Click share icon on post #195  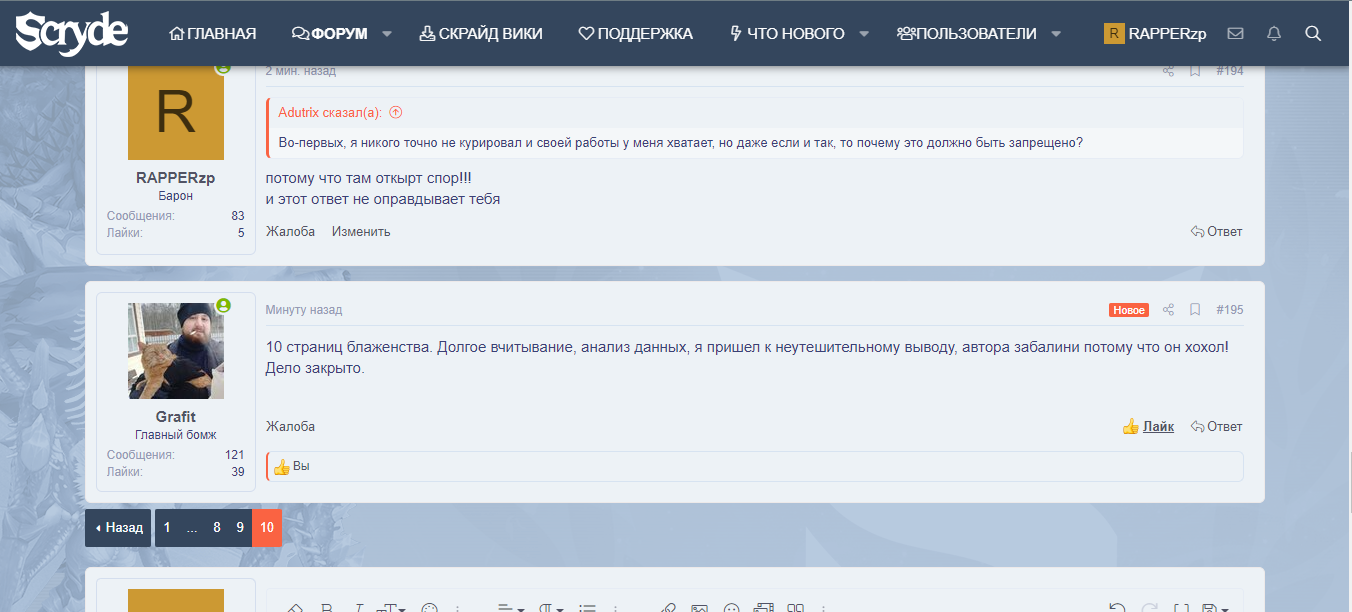(1168, 310)
